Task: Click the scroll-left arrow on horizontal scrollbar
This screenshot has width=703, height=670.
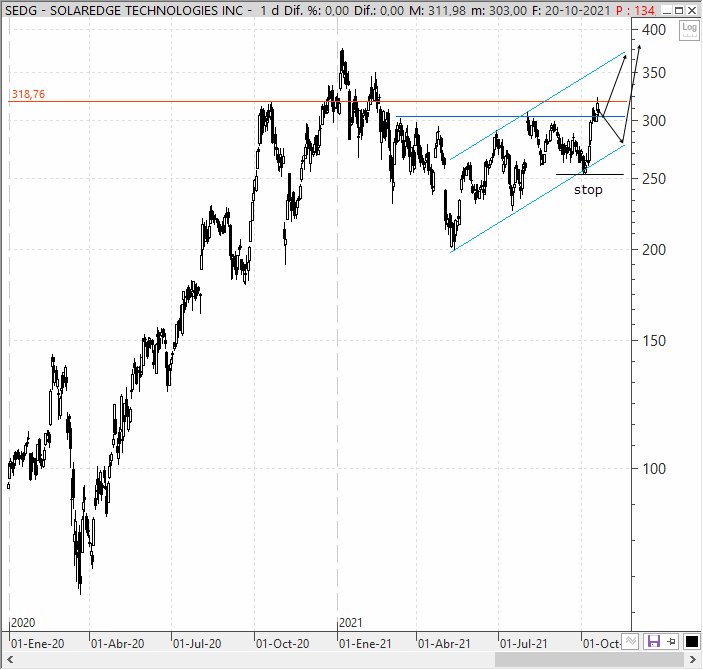Action: (10, 660)
